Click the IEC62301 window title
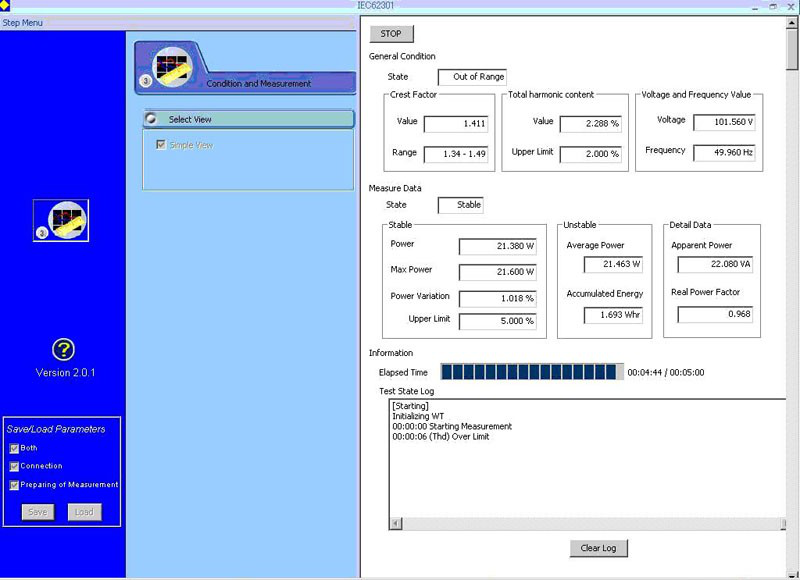The height and width of the screenshot is (580, 800). (x=376, y=5)
